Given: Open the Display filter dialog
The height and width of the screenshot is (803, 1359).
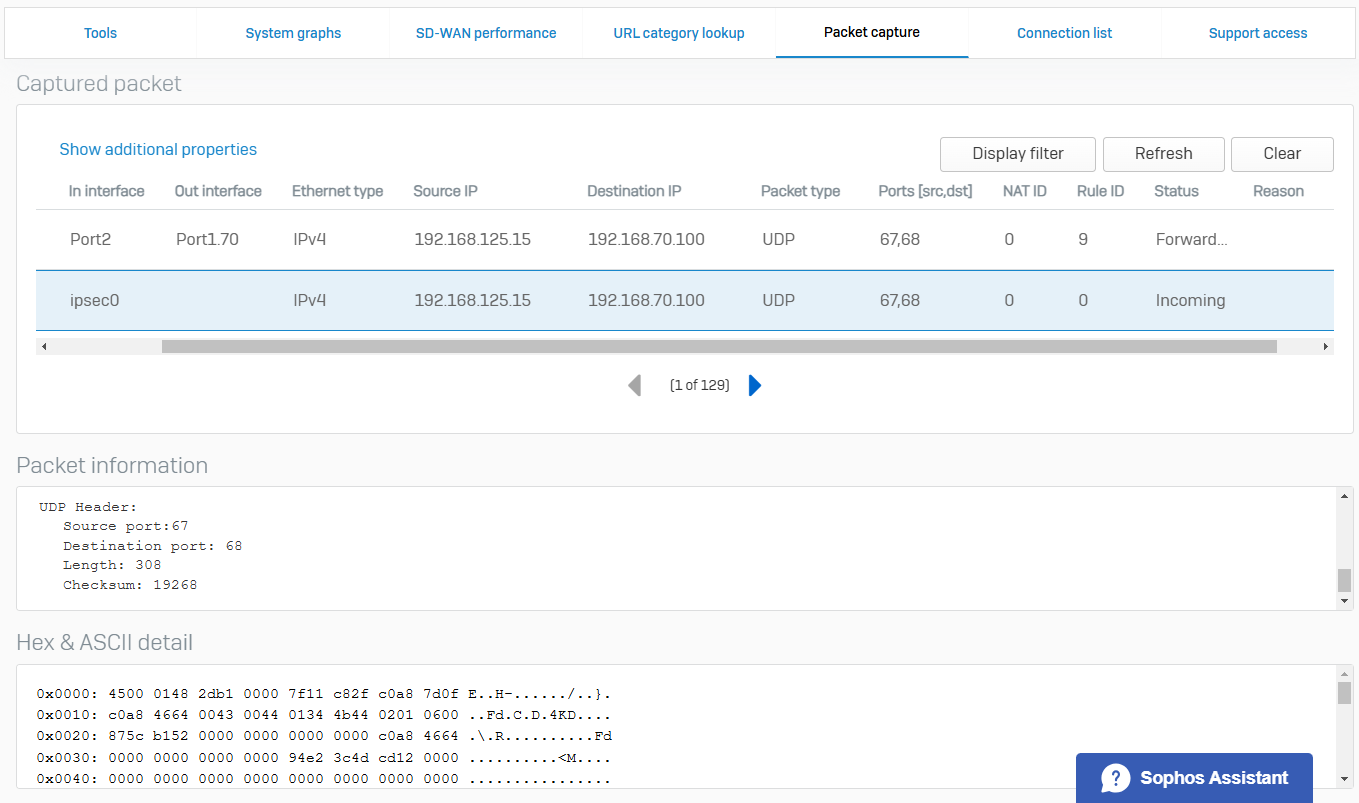Looking at the screenshot, I should point(1018,154).
